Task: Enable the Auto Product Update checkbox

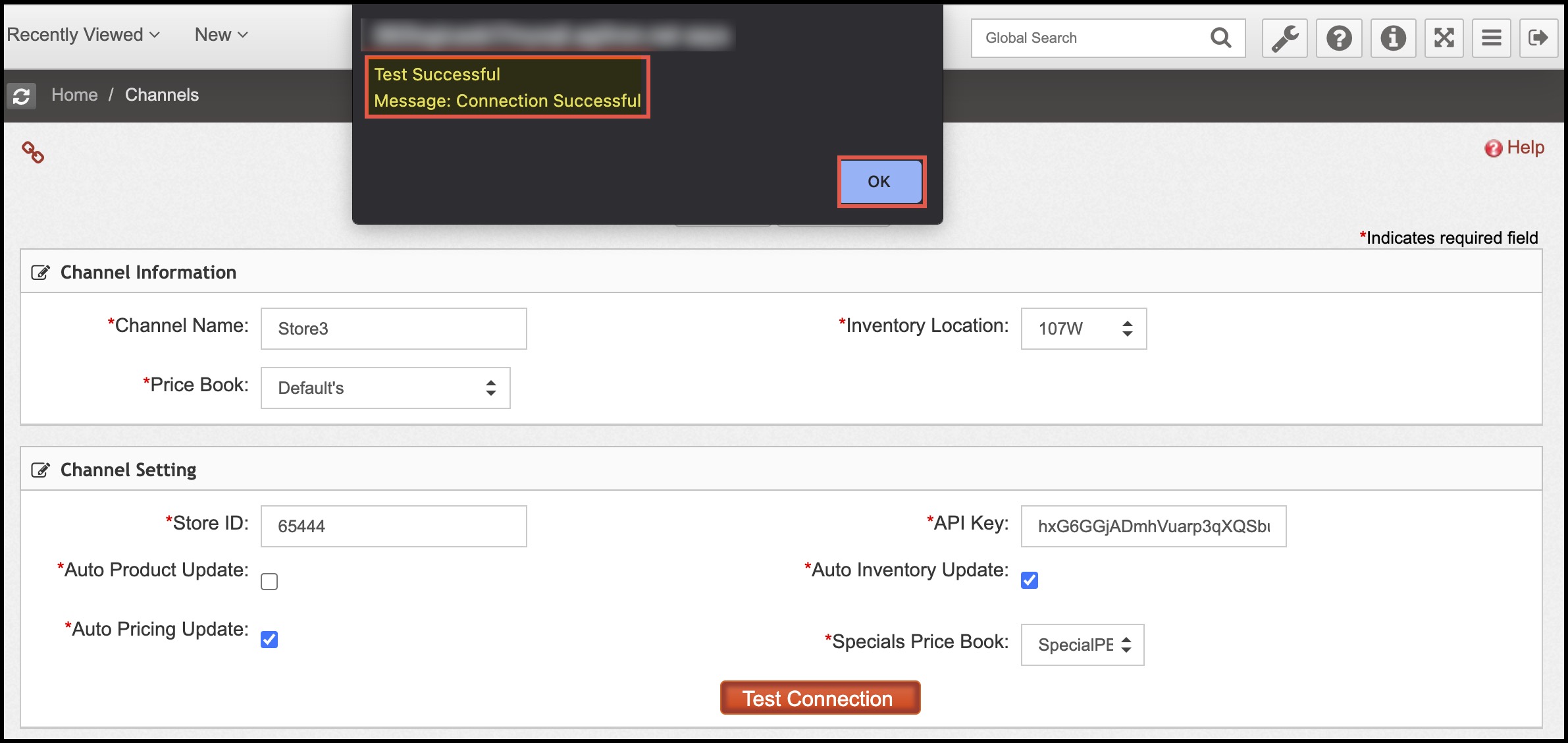Action: pyautogui.click(x=269, y=582)
